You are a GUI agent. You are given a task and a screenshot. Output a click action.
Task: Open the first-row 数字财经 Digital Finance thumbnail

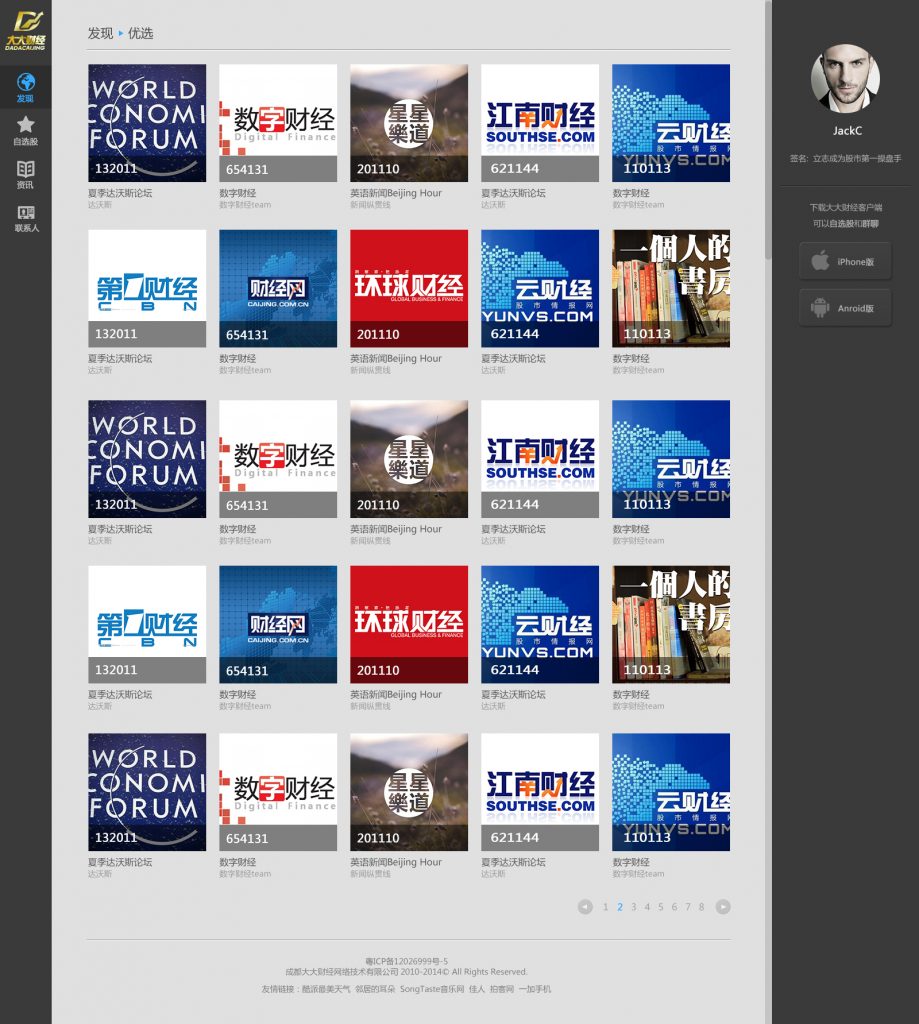[x=278, y=123]
